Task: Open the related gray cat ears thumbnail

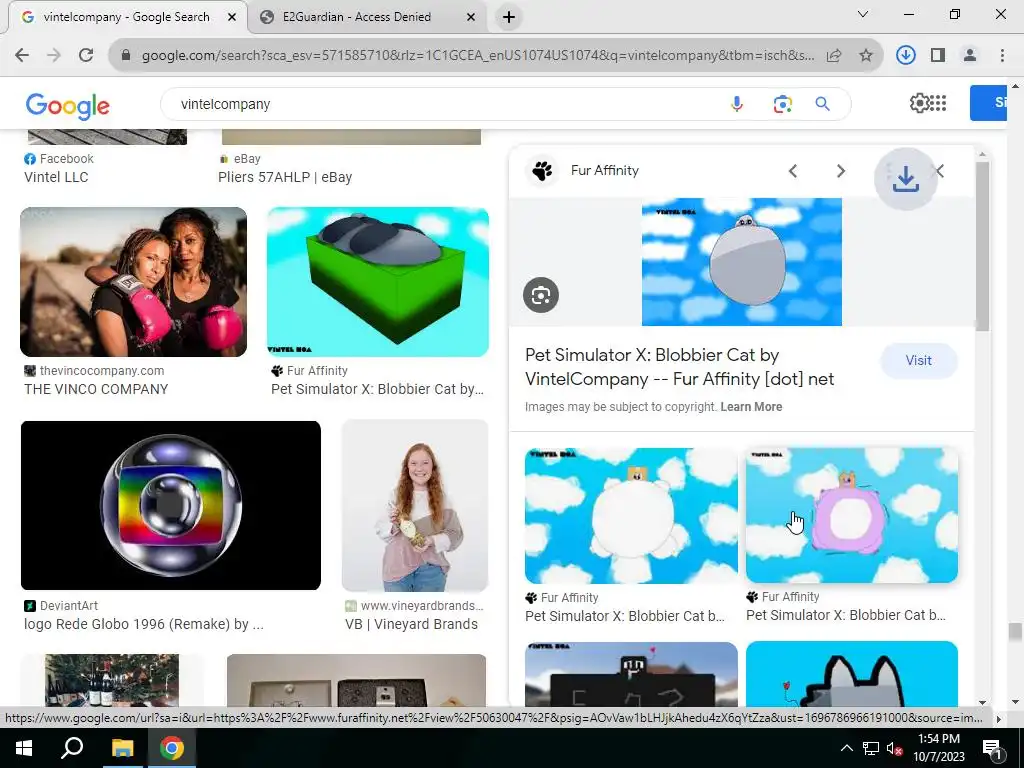Action: point(852,673)
